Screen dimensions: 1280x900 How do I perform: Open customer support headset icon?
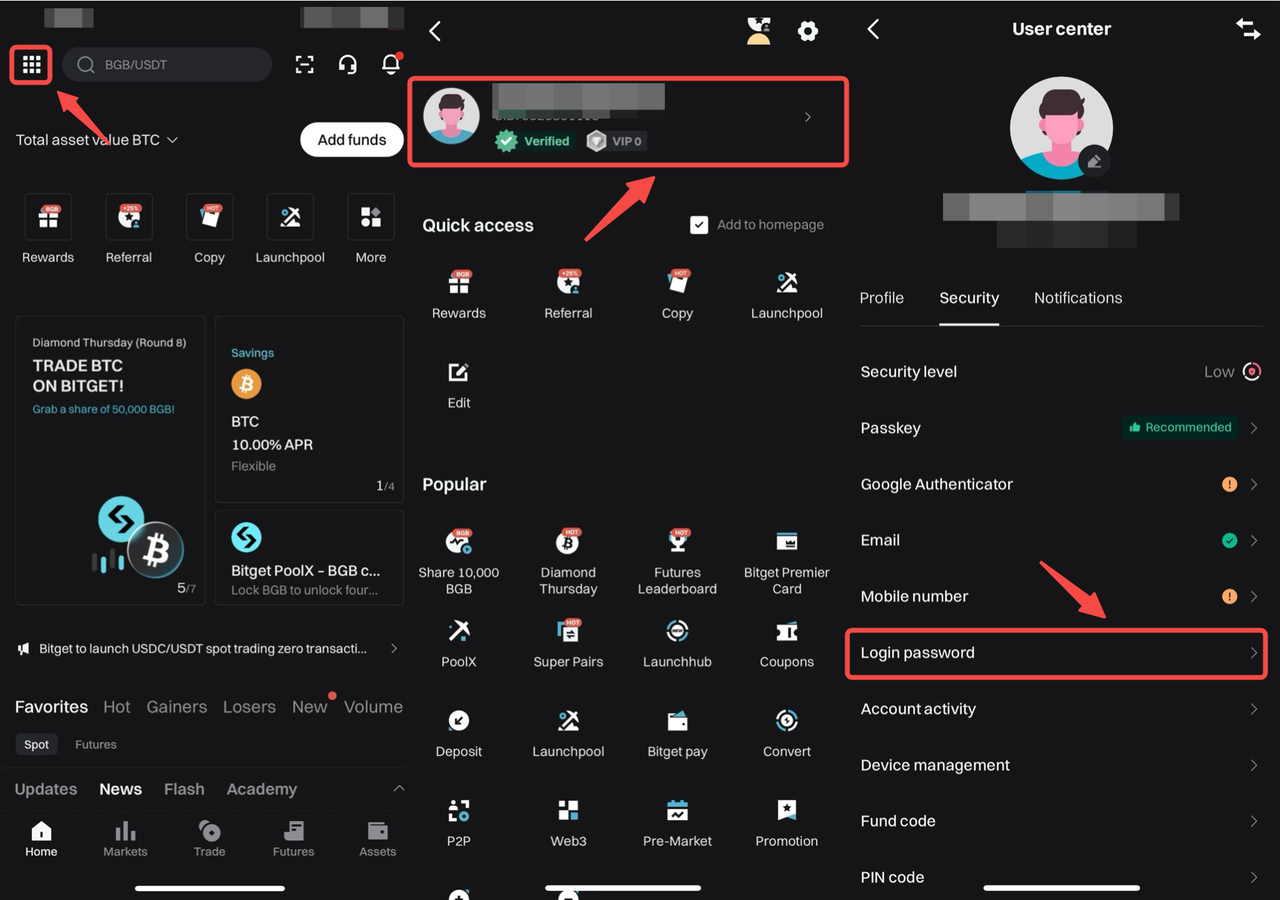pyautogui.click(x=348, y=65)
